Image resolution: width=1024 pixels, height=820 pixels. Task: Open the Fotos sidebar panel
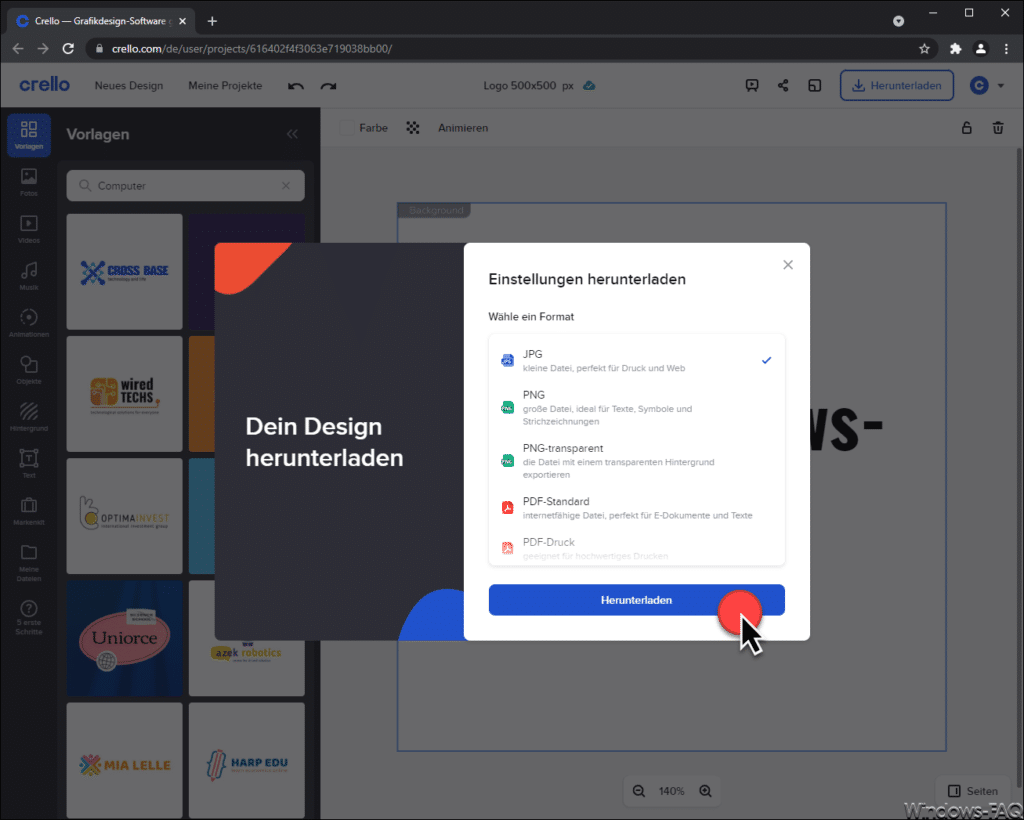tap(29, 182)
